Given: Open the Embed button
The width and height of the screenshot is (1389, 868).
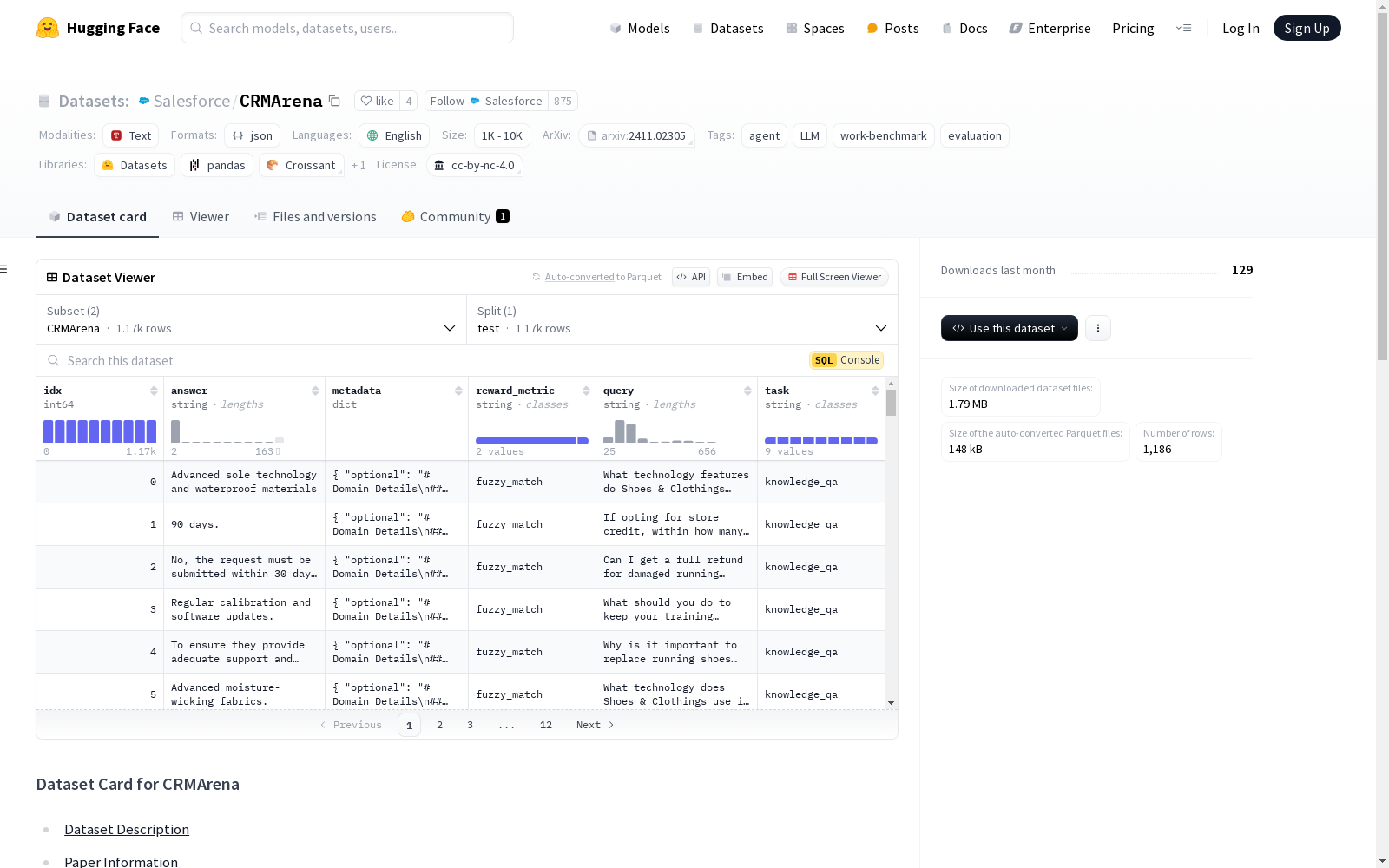Looking at the screenshot, I should click(745, 277).
